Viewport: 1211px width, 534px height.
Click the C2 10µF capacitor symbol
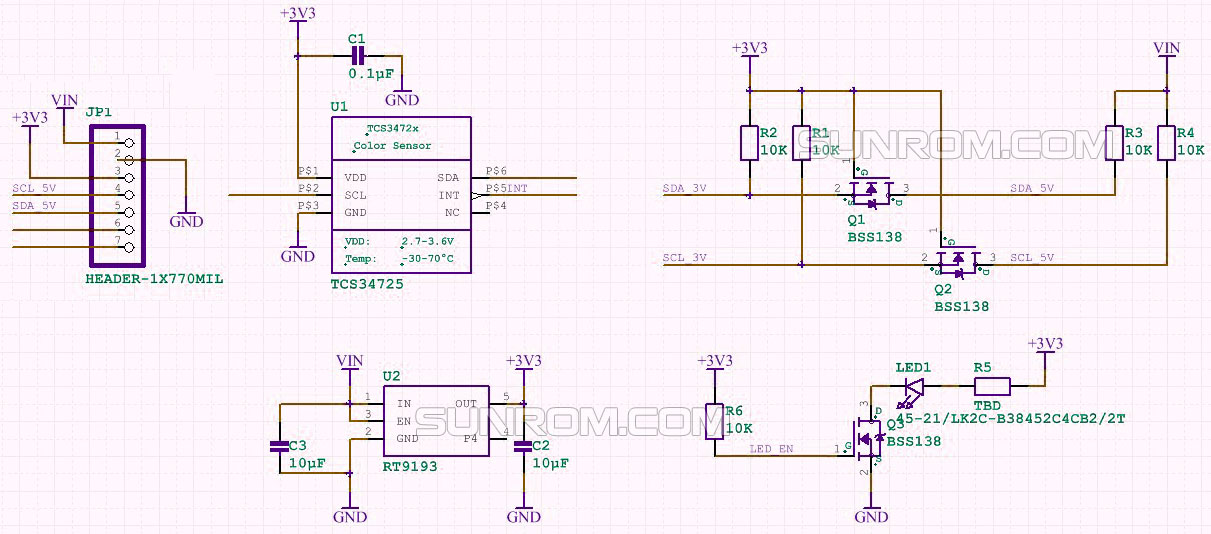[x=521, y=447]
